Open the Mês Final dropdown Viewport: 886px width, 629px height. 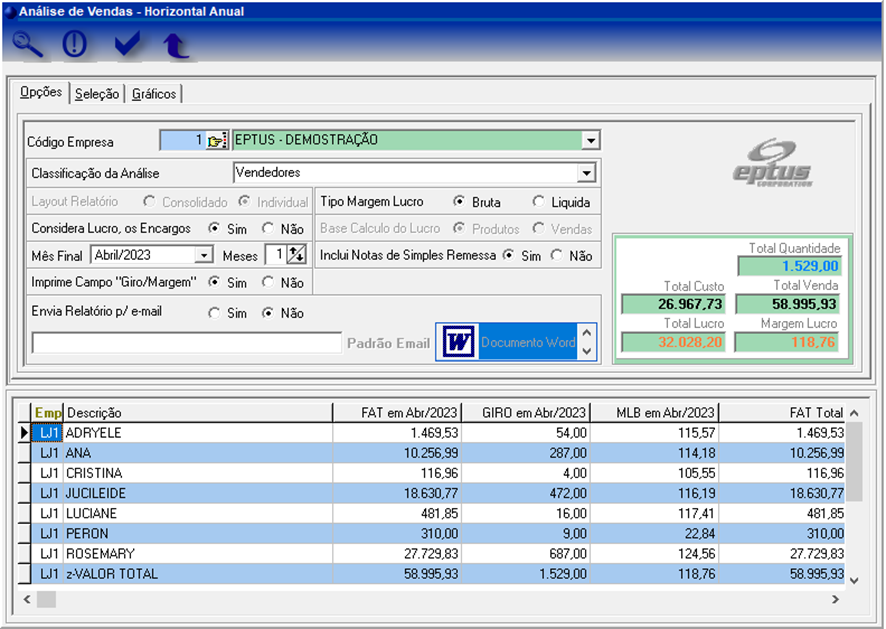pyautogui.click(x=203, y=255)
